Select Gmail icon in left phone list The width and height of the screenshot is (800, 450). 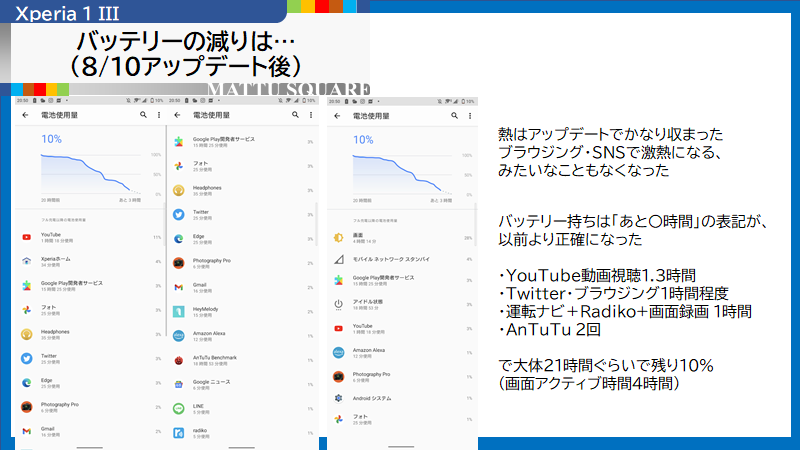click(27, 431)
